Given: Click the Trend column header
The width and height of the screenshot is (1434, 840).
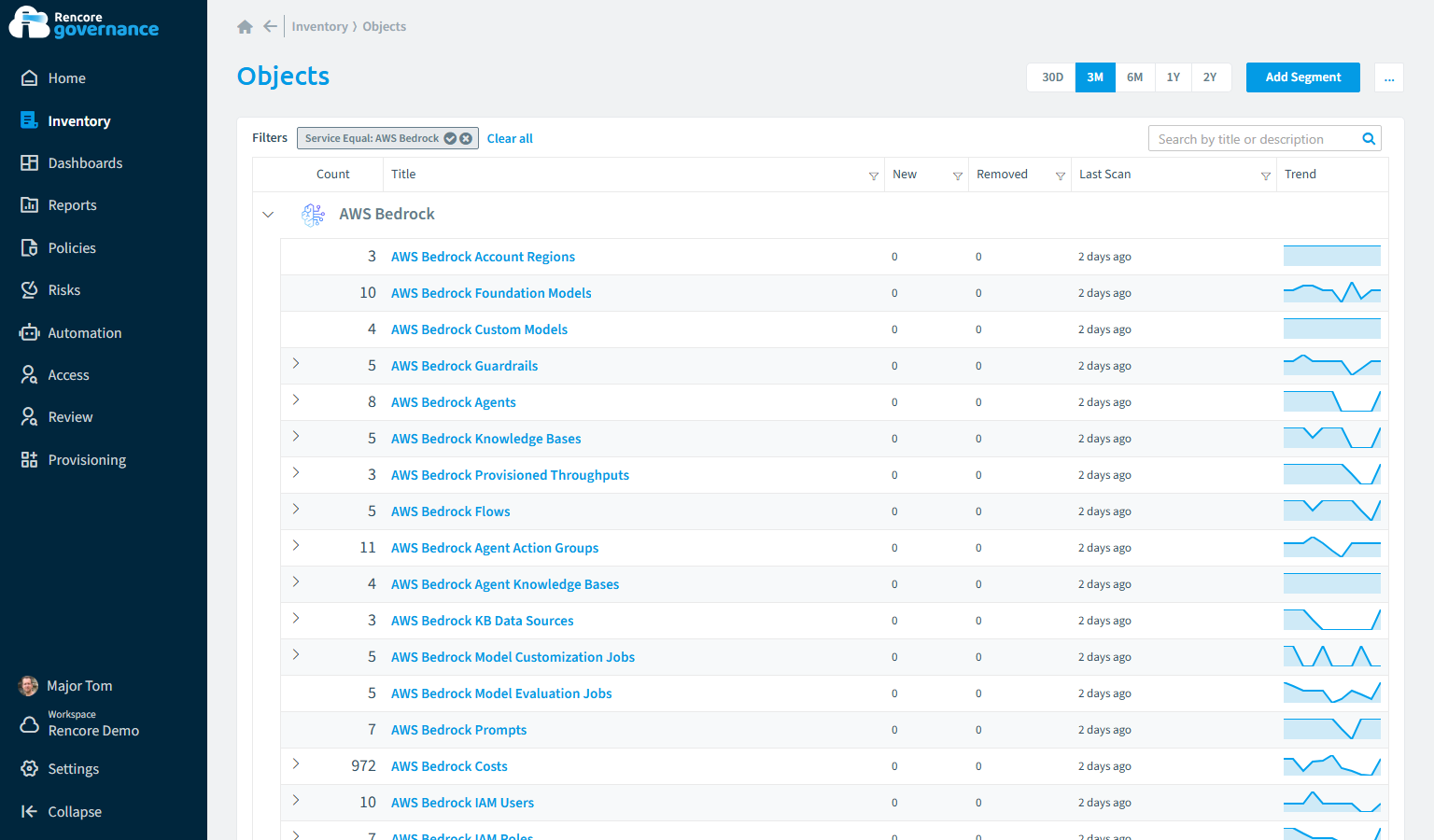Looking at the screenshot, I should (x=1300, y=175).
